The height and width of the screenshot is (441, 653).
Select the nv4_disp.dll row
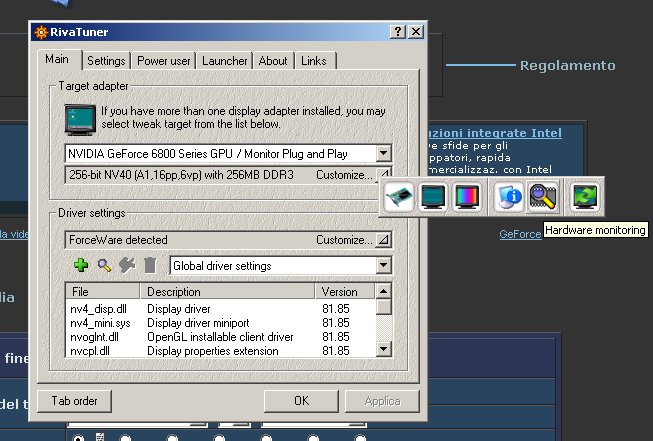(x=220, y=309)
